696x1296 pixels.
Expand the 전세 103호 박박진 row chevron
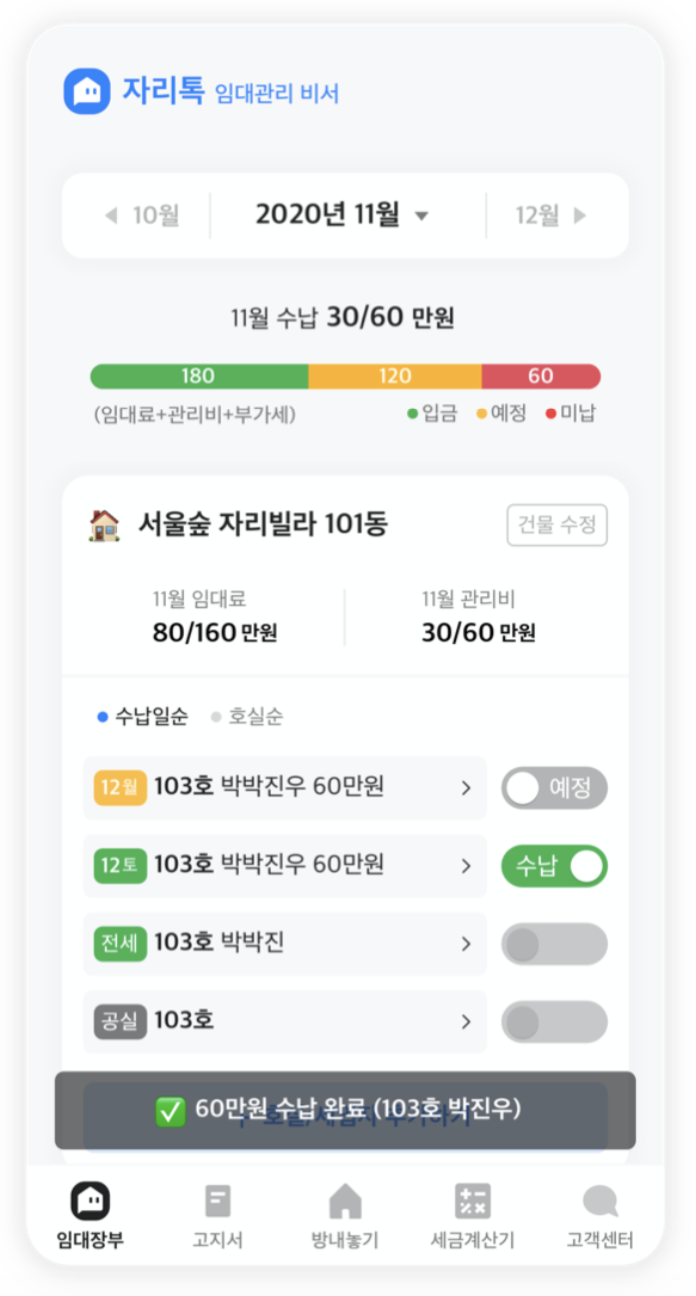coord(466,944)
